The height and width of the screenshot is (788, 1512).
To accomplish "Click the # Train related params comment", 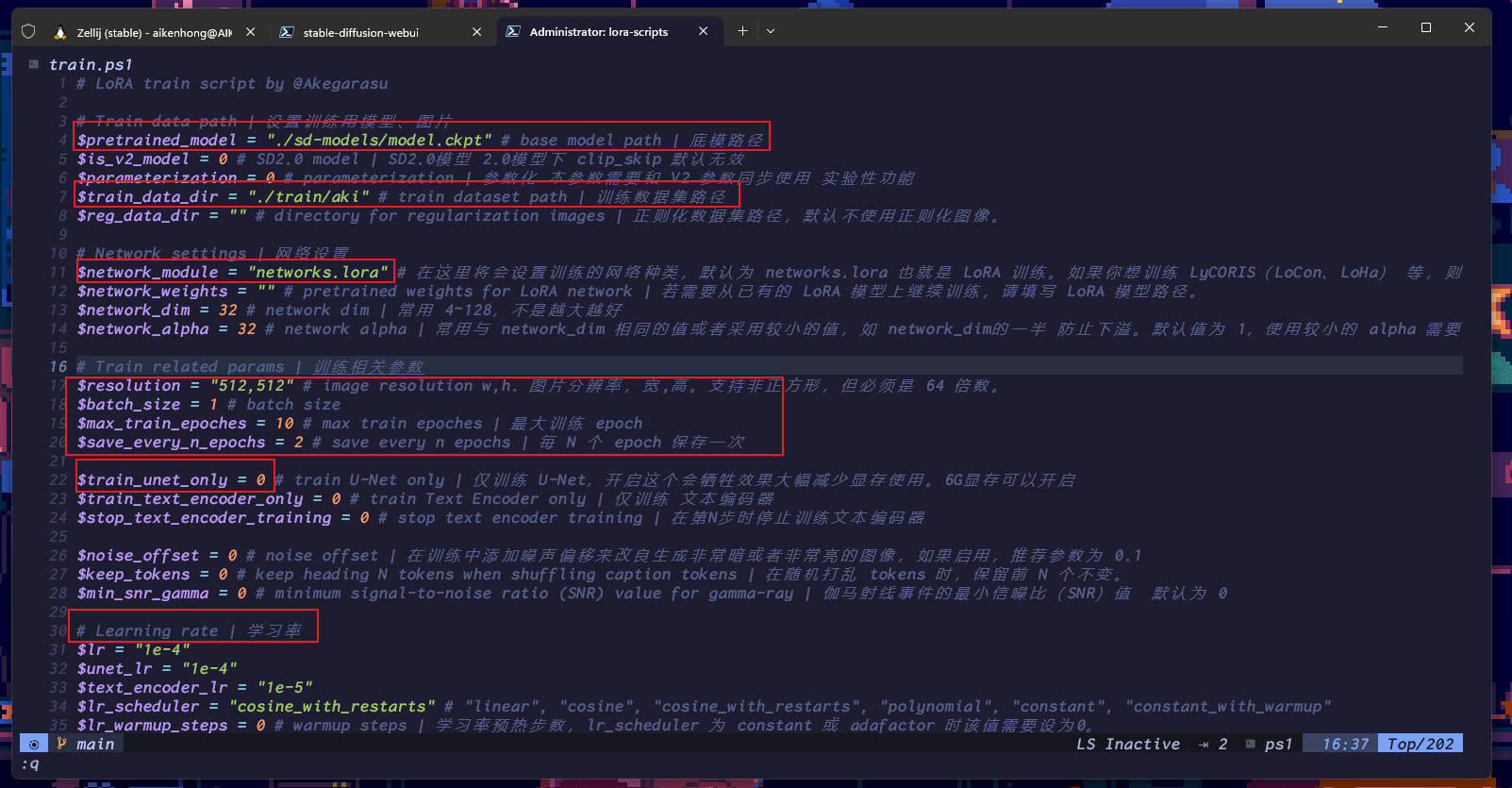I will [251, 366].
